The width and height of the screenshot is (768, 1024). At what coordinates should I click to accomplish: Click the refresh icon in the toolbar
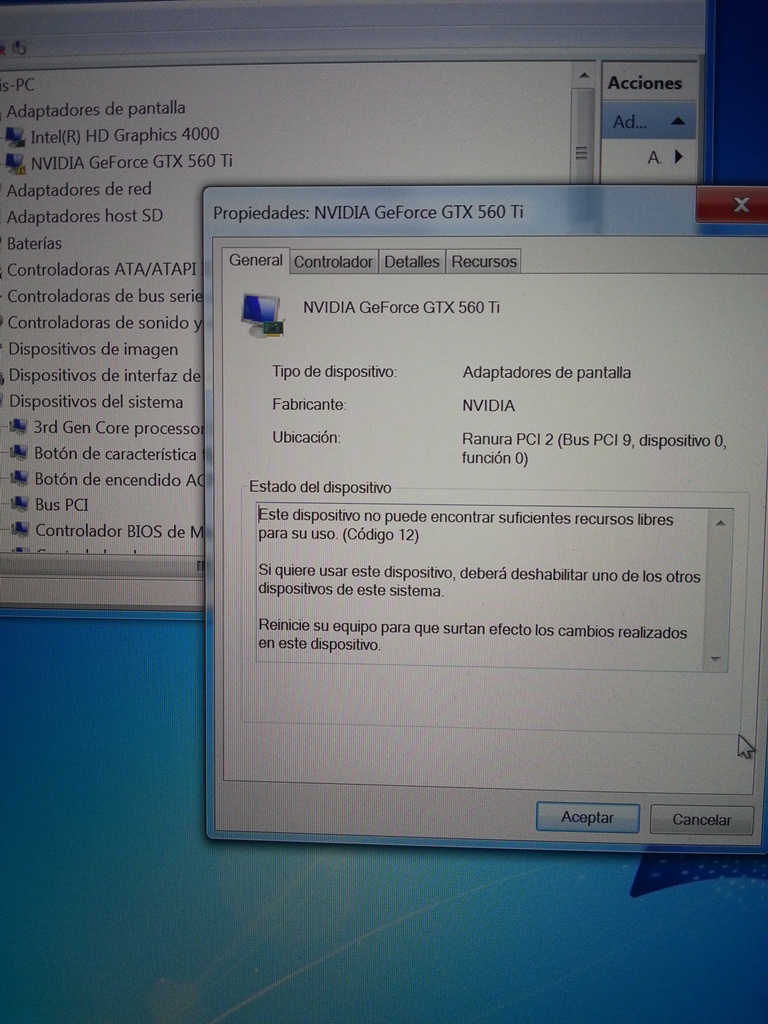20,47
